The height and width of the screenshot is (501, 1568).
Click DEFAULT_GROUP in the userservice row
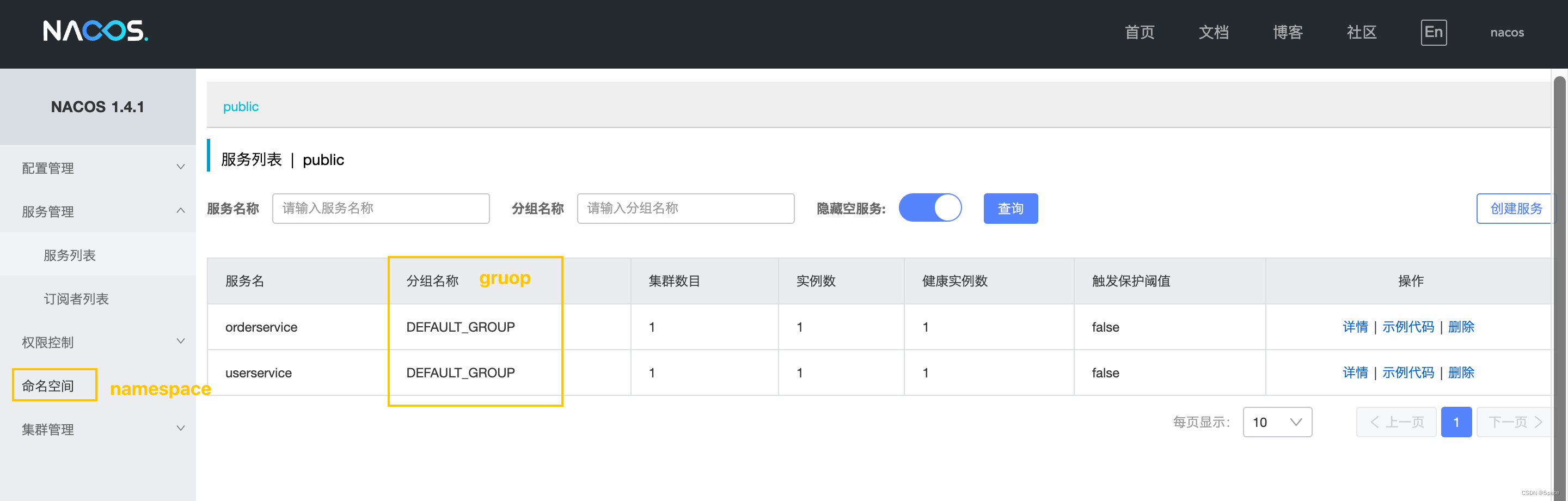460,372
